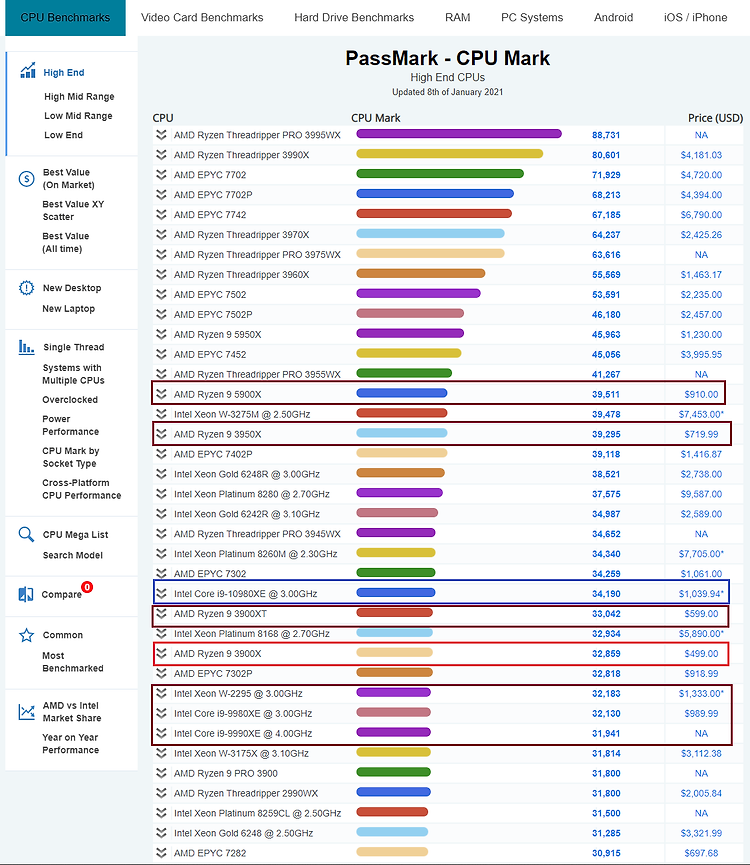Expand the AMD Ryzen Threadripper 3990X row
Viewport: 750px width, 865px height.
(161, 155)
